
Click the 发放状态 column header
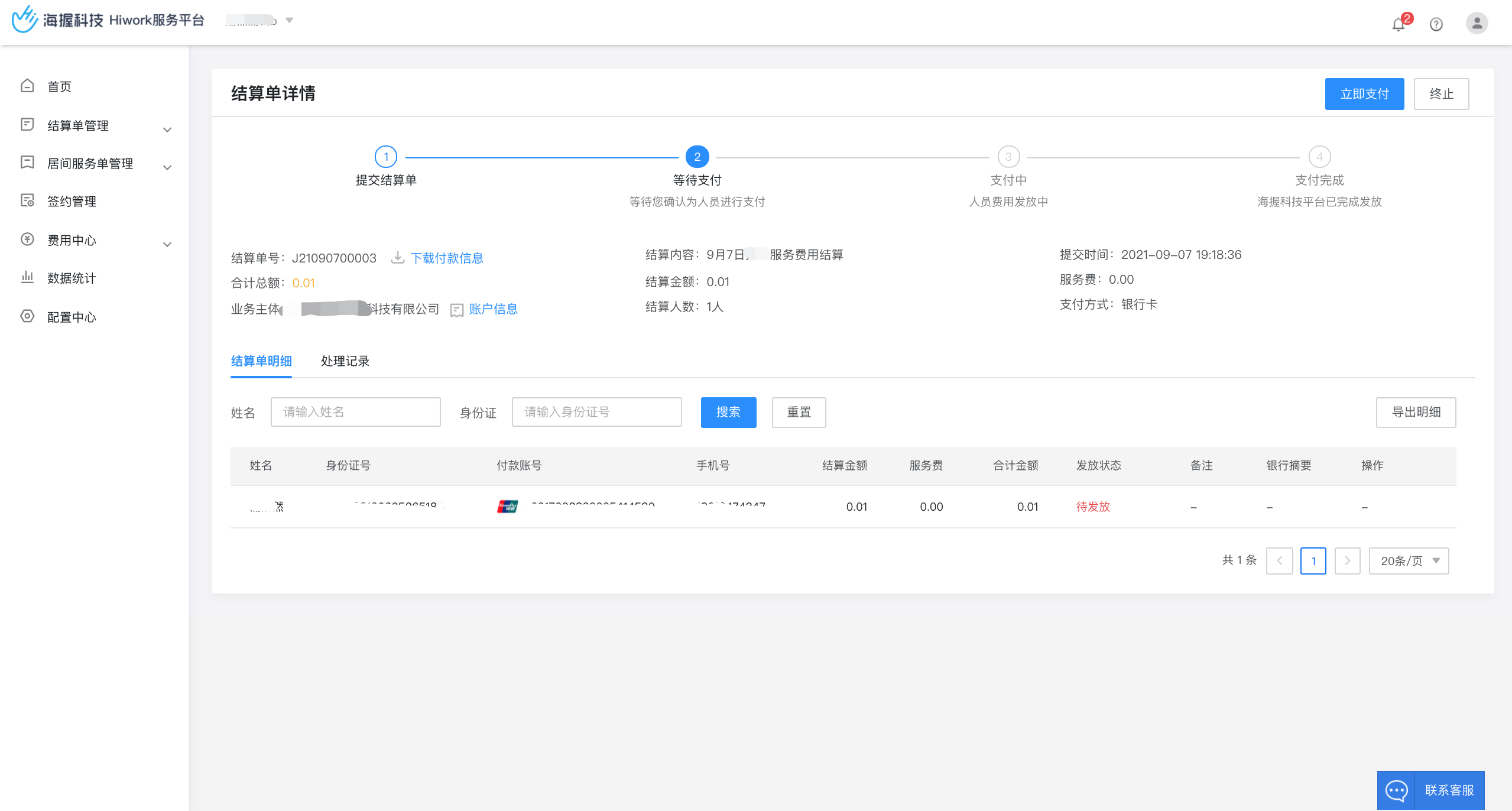pyautogui.click(x=1098, y=465)
